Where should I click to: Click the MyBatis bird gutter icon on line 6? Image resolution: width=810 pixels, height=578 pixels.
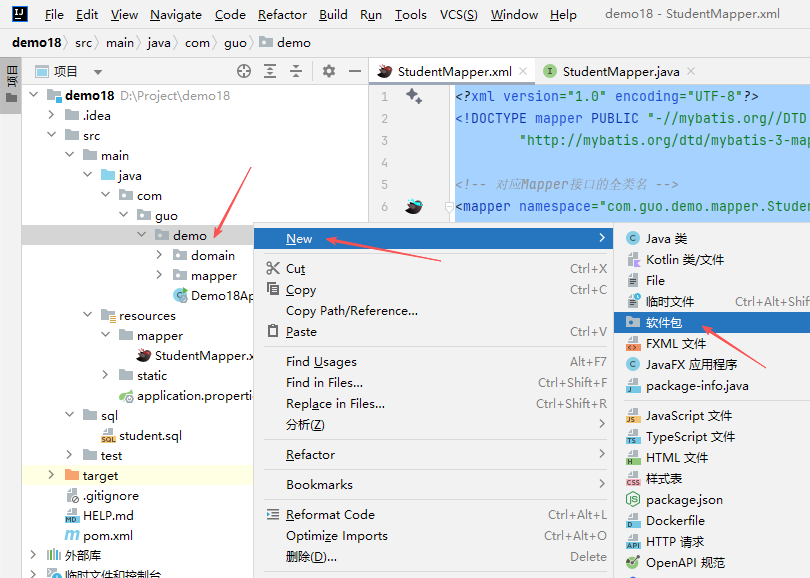click(414, 207)
